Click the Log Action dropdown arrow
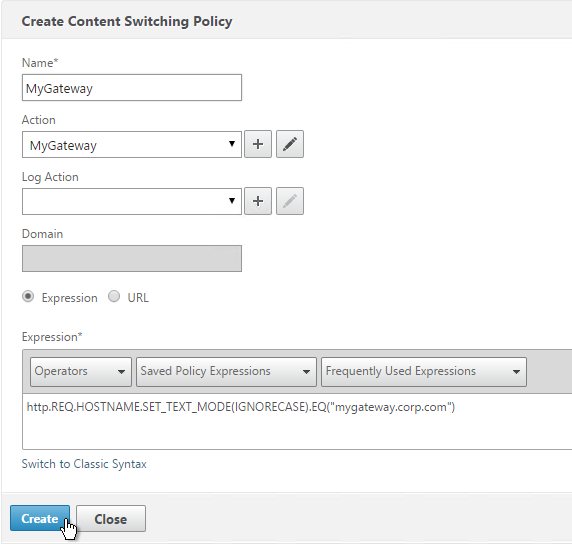572x544 pixels. pos(232,201)
